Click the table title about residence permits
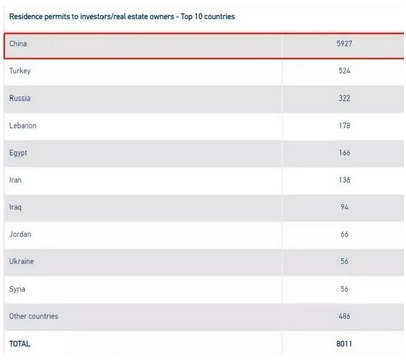This screenshot has height=361, width=406. pos(122,17)
